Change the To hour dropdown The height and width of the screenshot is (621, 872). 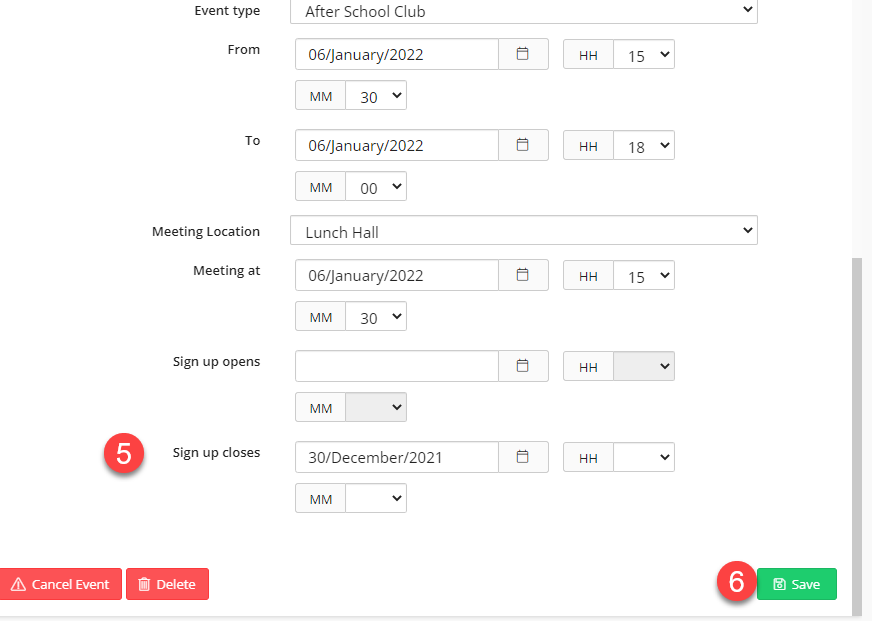click(x=643, y=146)
